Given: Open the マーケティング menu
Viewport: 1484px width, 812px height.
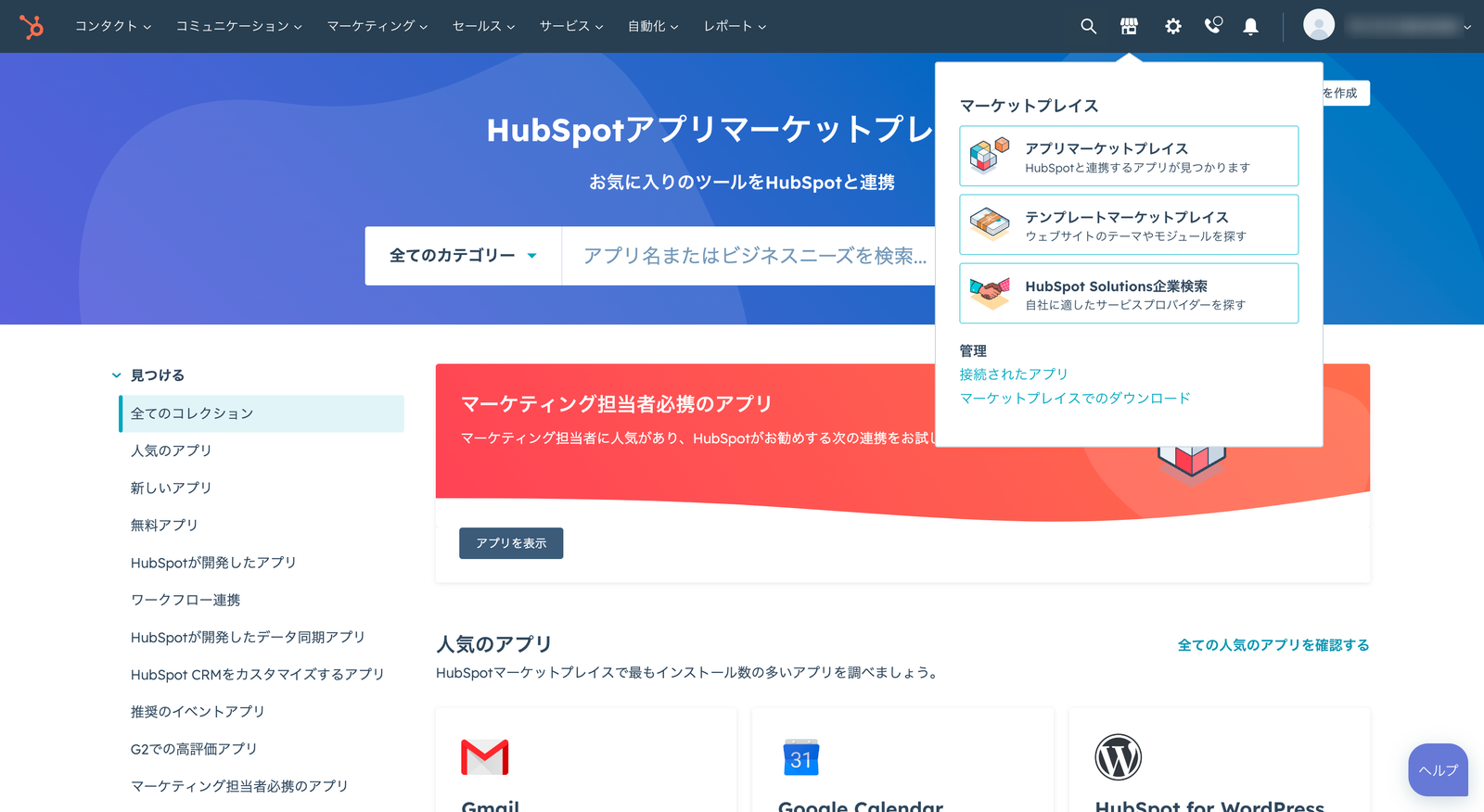Looking at the screenshot, I should click(377, 26).
